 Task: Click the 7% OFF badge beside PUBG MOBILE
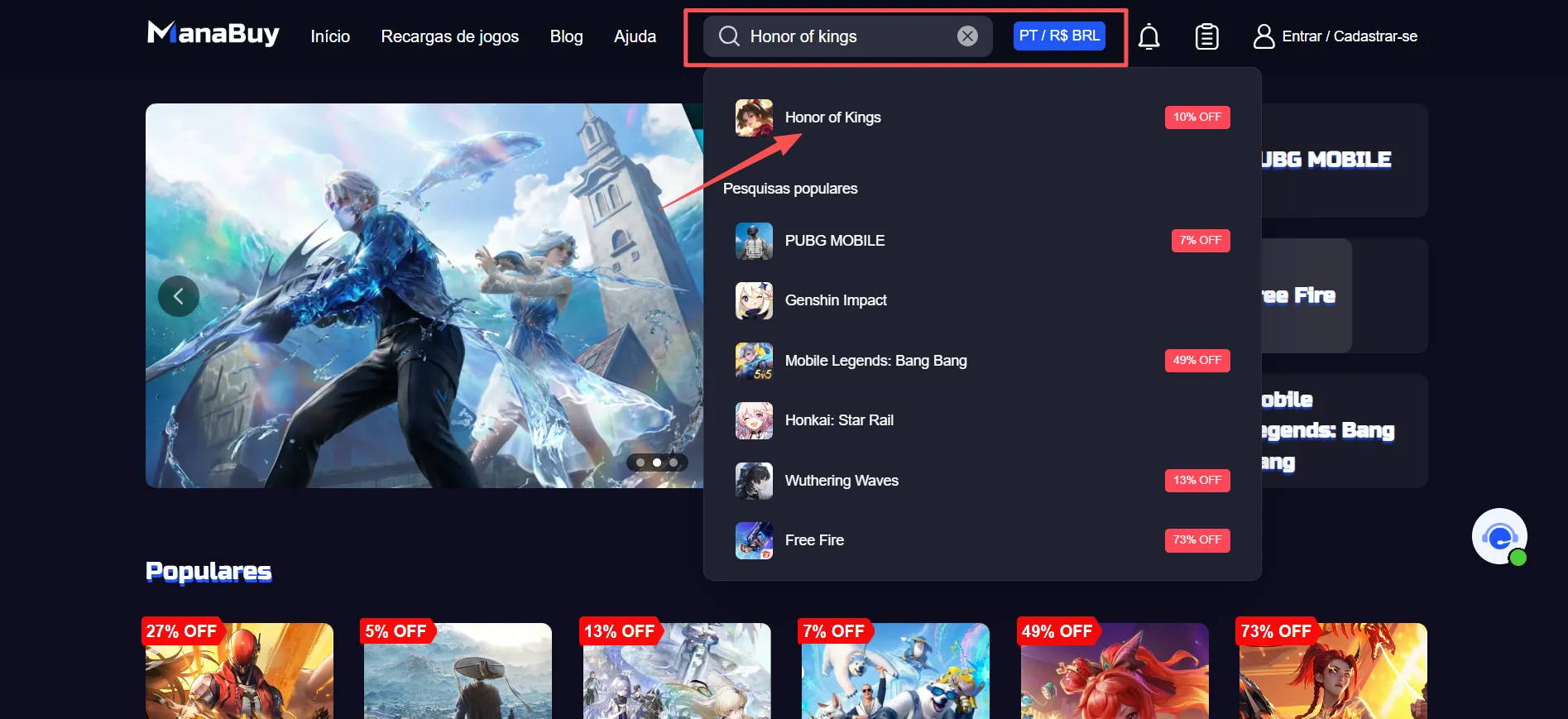click(x=1201, y=241)
